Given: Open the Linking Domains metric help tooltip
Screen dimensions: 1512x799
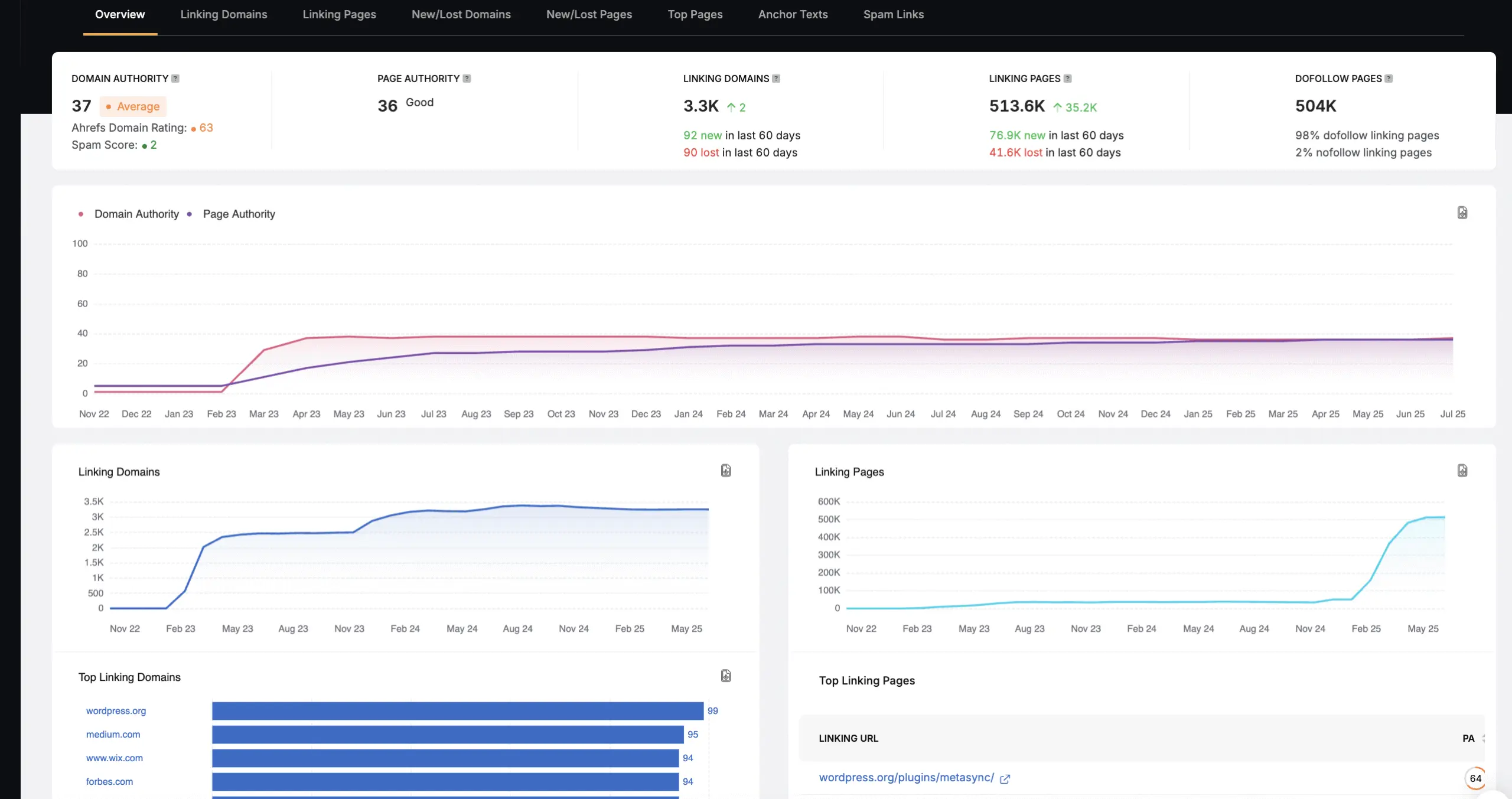Looking at the screenshot, I should (776, 79).
